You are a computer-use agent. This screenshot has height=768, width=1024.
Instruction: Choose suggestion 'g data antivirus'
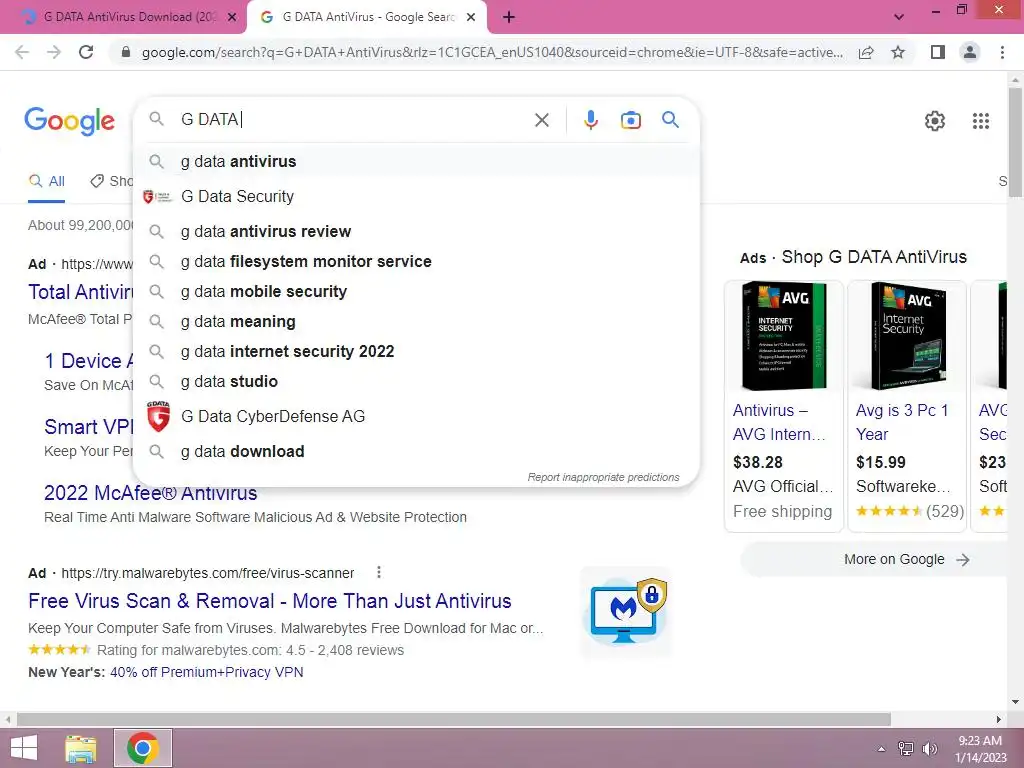(x=415, y=161)
